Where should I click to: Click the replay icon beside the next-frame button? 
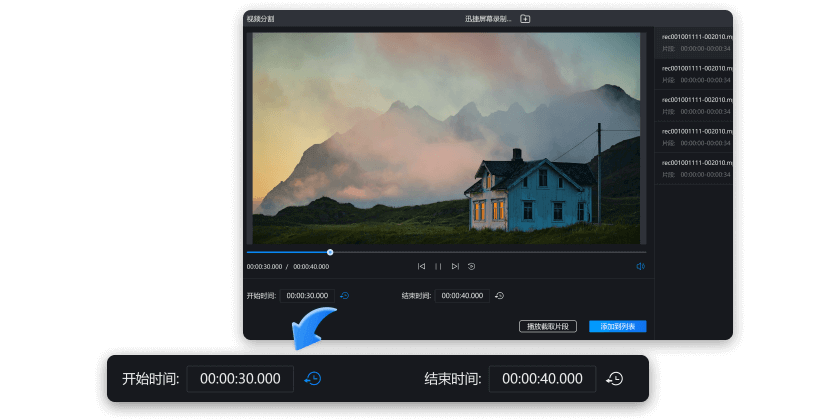click(x=471, y=266)
